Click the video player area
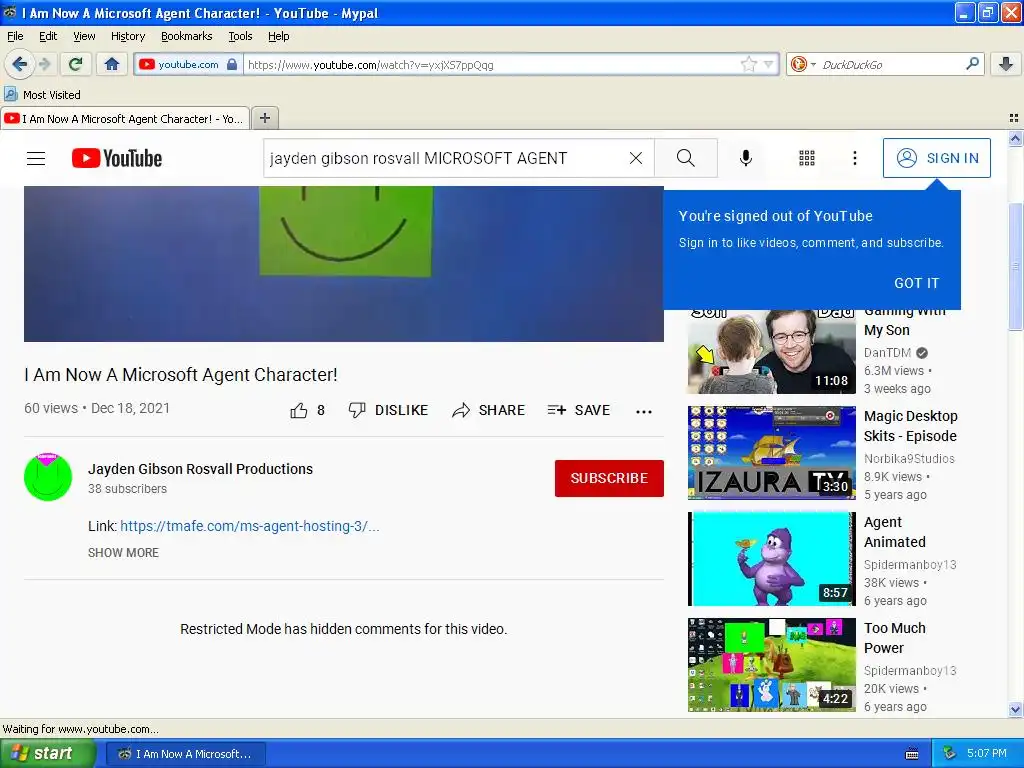Viewport: 1024px width, 768px height. (x=344, y=264)
